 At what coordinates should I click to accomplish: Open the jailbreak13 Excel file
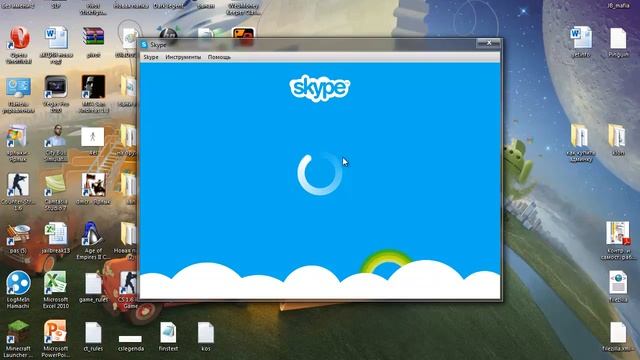coord(56,238)
